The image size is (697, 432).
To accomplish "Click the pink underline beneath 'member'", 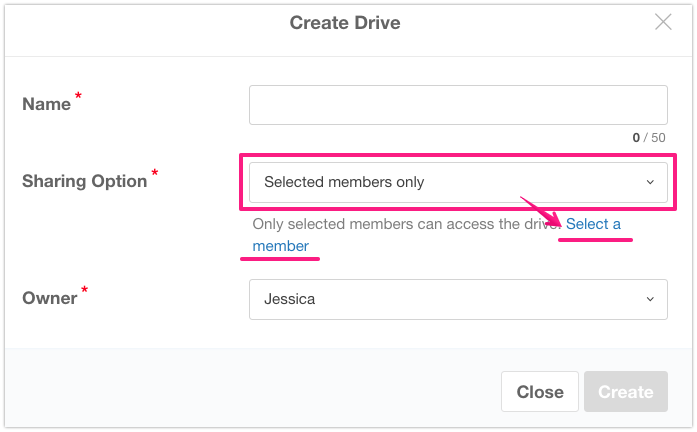I will [280, 258].
